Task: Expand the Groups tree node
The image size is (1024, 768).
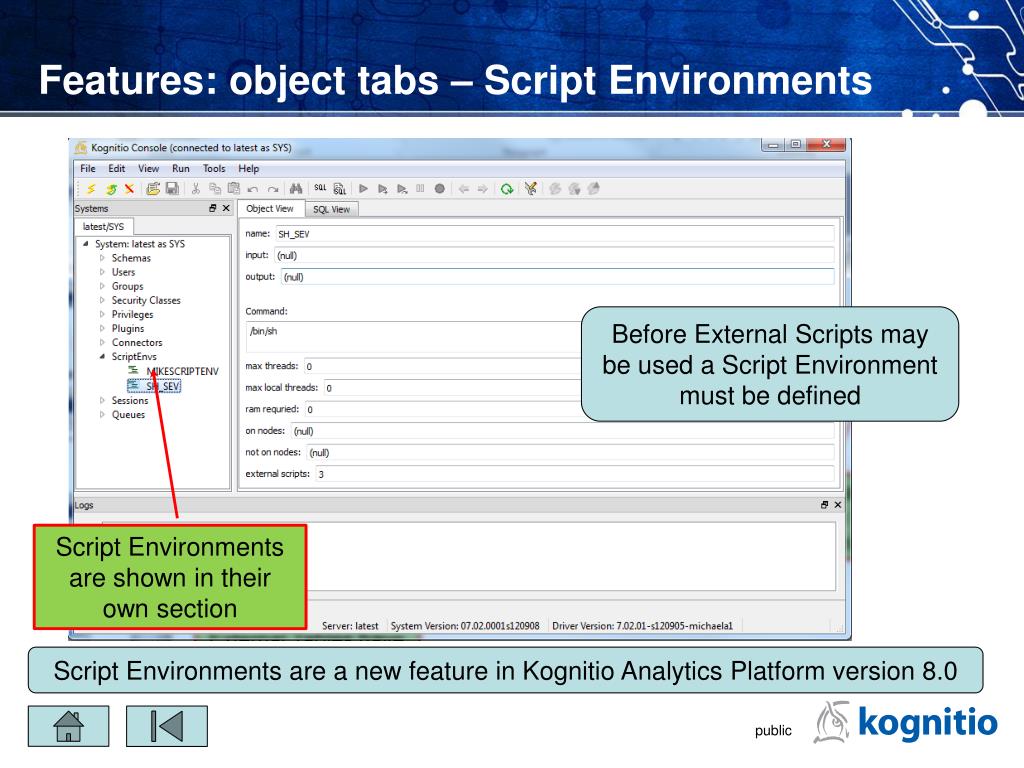Action: coord(102,286)
